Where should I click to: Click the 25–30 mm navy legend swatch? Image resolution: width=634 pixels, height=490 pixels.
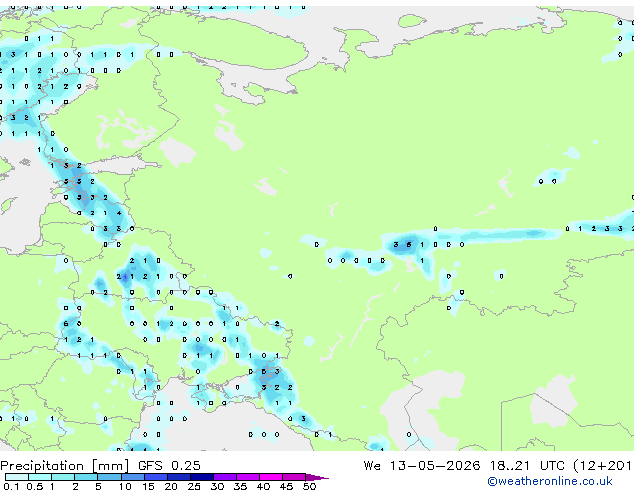202,477
